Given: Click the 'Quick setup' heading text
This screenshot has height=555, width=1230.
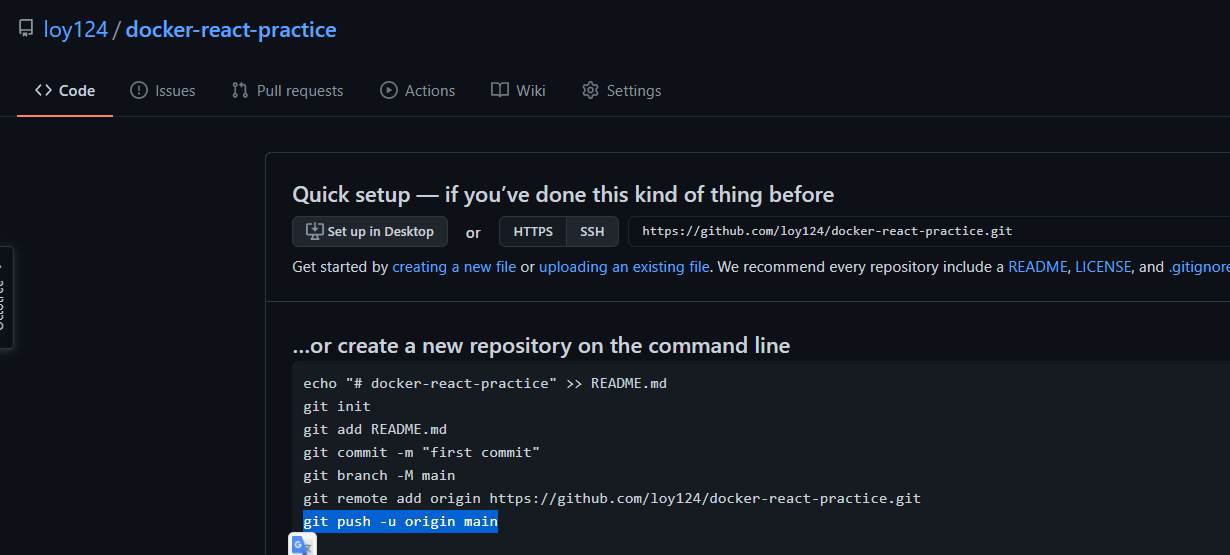Looking at the screenshot, I should click(x=563, y=194).
